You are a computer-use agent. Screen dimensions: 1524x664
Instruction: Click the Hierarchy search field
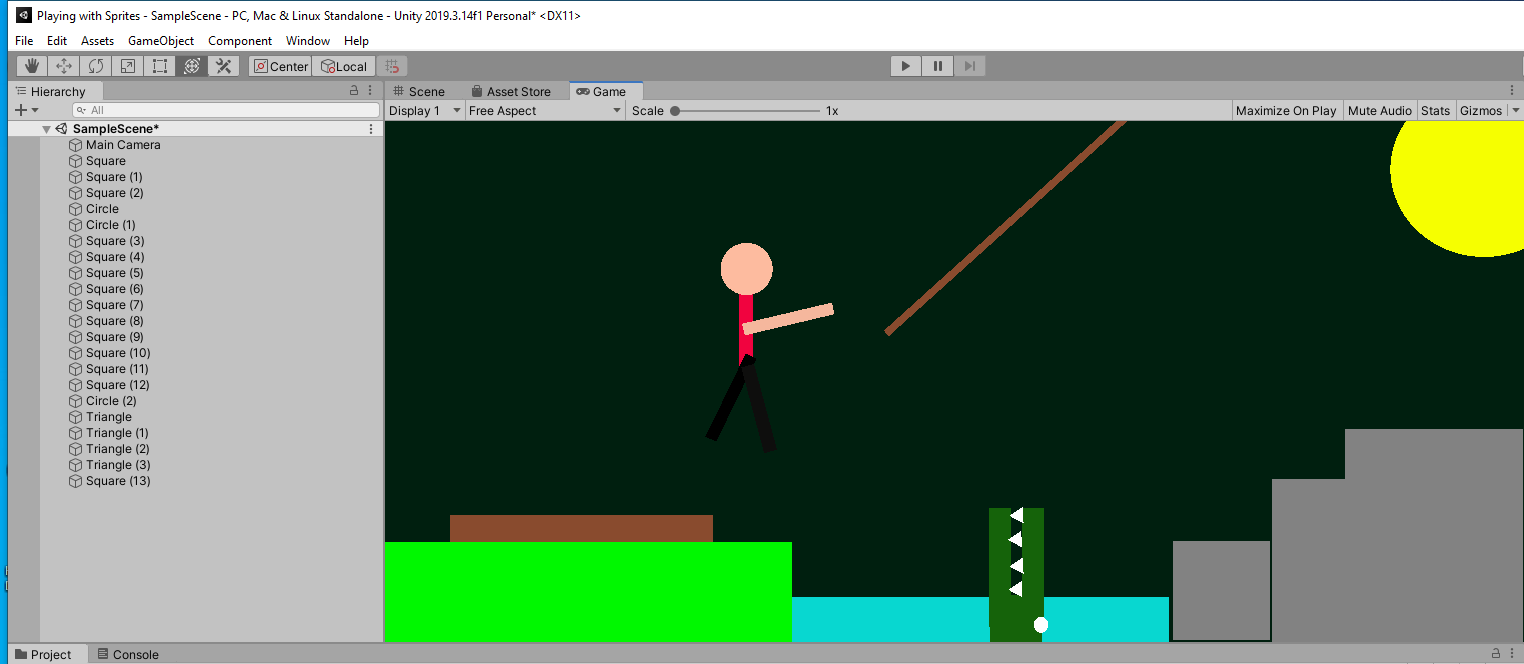tap(227, 110)
